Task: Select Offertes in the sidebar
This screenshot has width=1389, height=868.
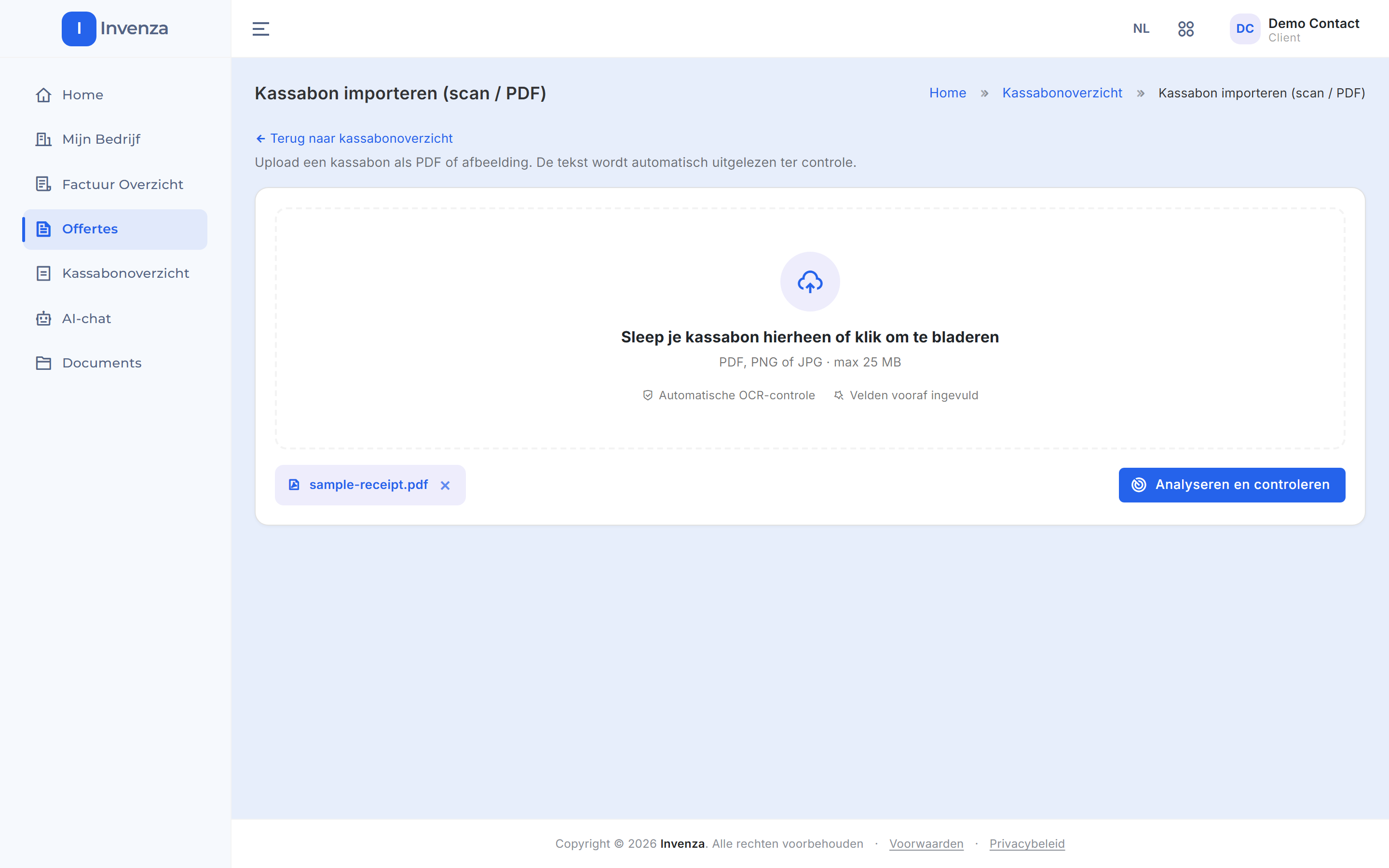Action: (x=115, y=229)
